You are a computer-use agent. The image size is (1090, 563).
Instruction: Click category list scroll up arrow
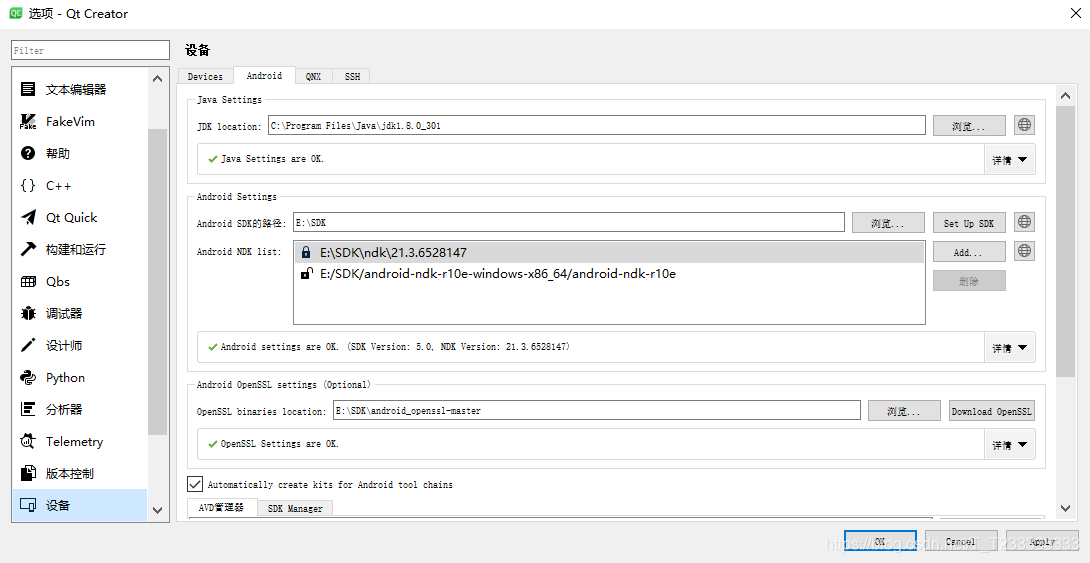[x=158, y=79]
